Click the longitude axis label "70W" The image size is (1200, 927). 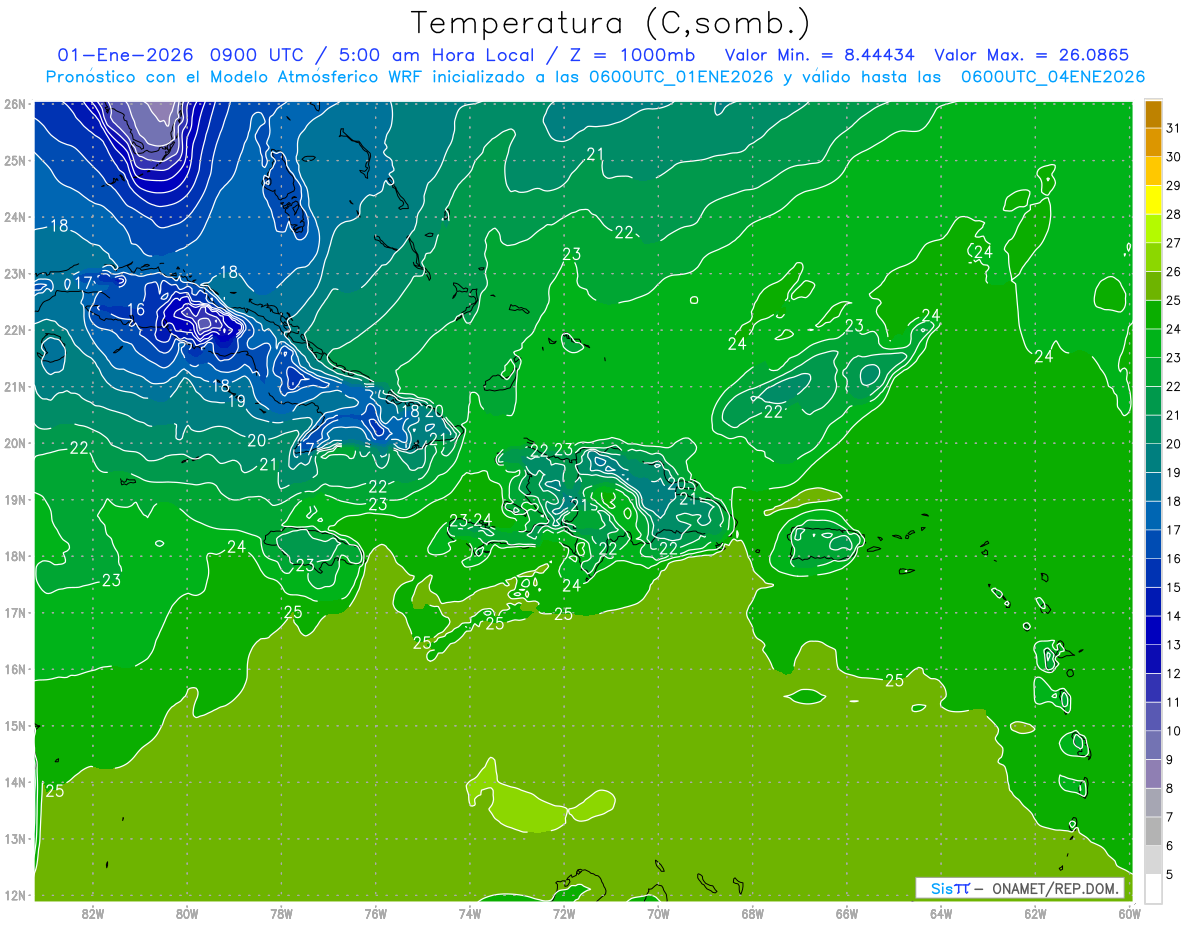coord(658,913)
